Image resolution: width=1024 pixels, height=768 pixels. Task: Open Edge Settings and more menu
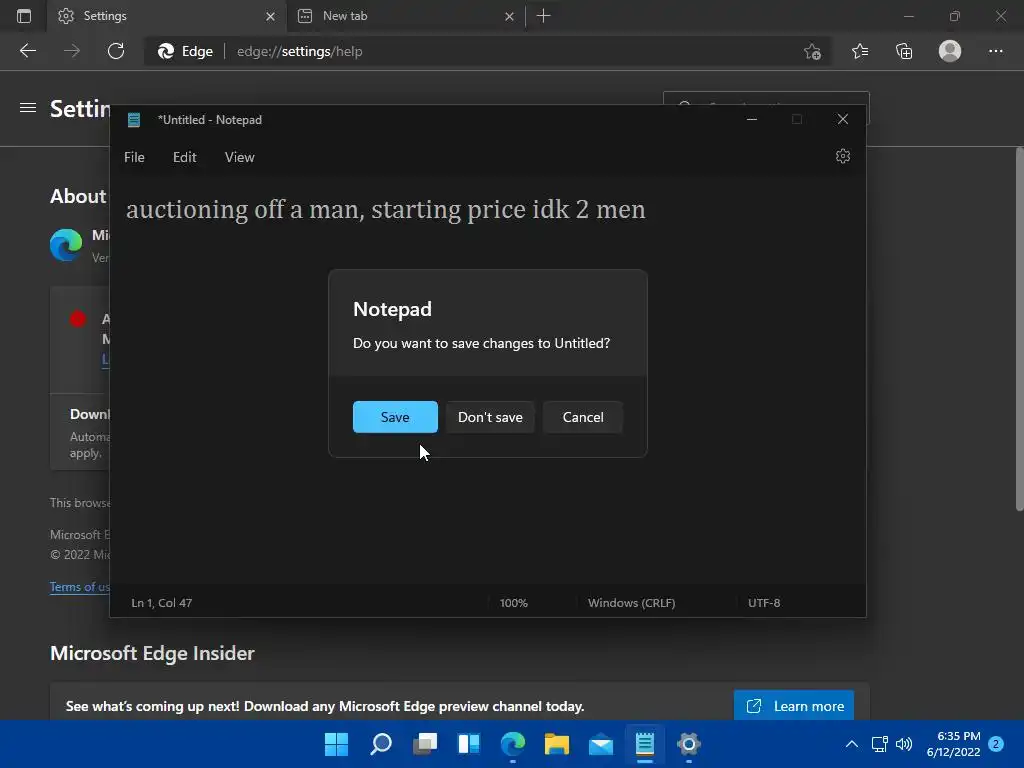[995, 51]
